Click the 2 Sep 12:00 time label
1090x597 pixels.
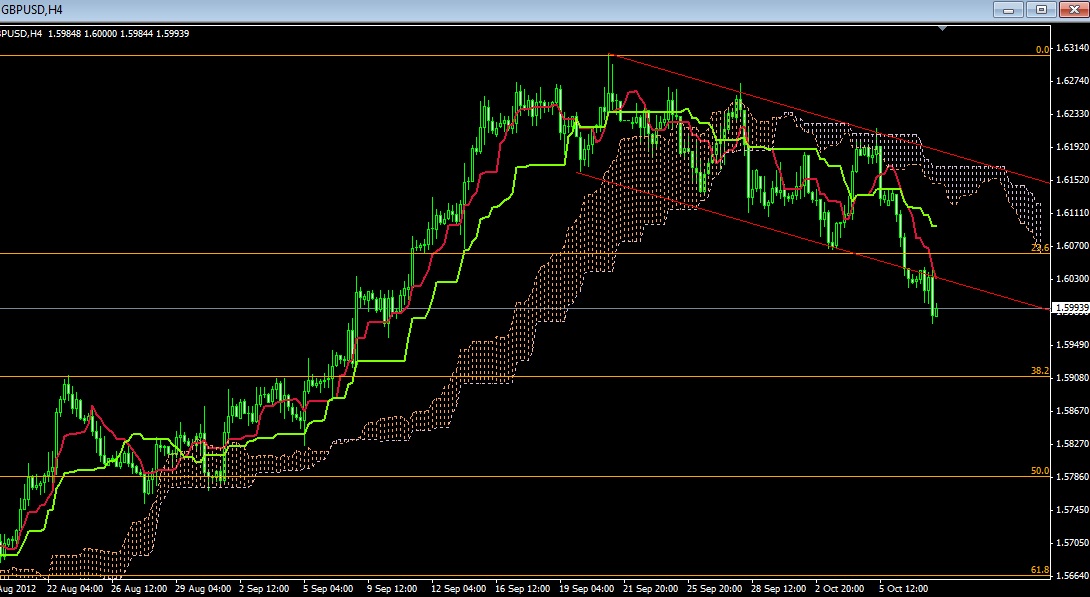pyautogui.click(x=264, y=589)
